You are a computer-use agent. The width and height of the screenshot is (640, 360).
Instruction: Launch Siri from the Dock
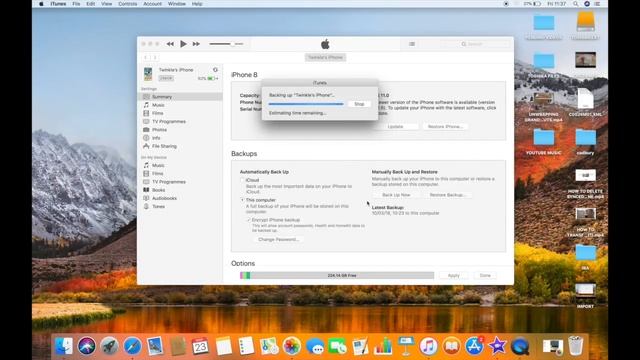87,347
